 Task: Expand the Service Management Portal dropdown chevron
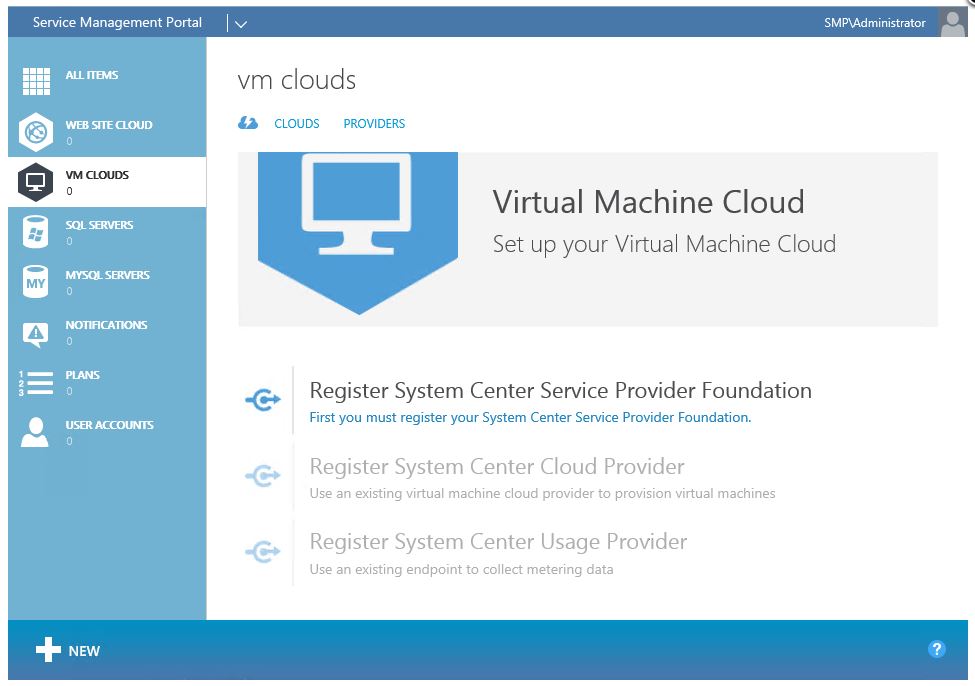[x=241, y=24]
